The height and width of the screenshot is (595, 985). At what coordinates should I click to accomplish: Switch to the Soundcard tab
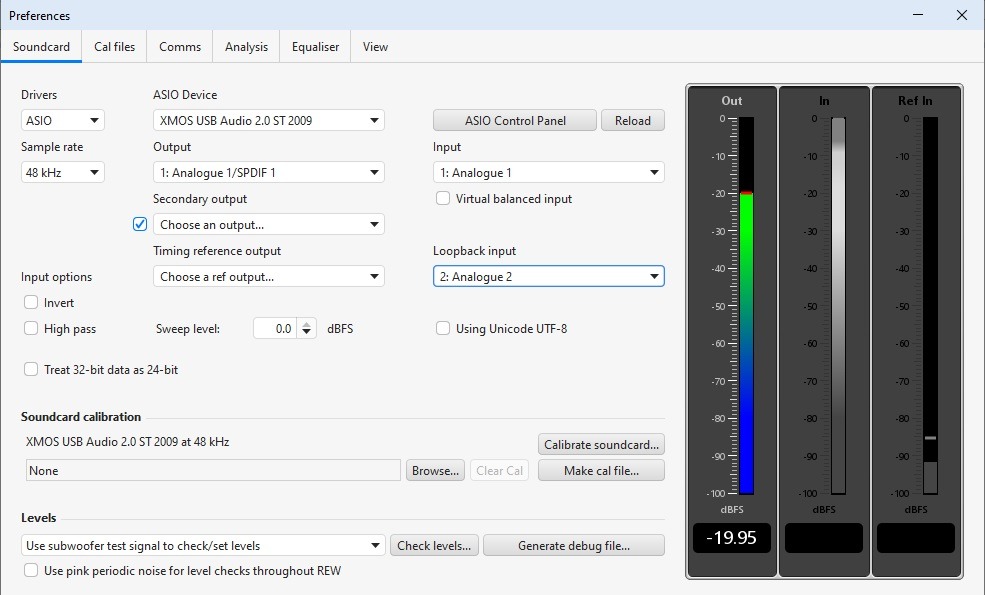pyautogui.click(x=41, y=46)
